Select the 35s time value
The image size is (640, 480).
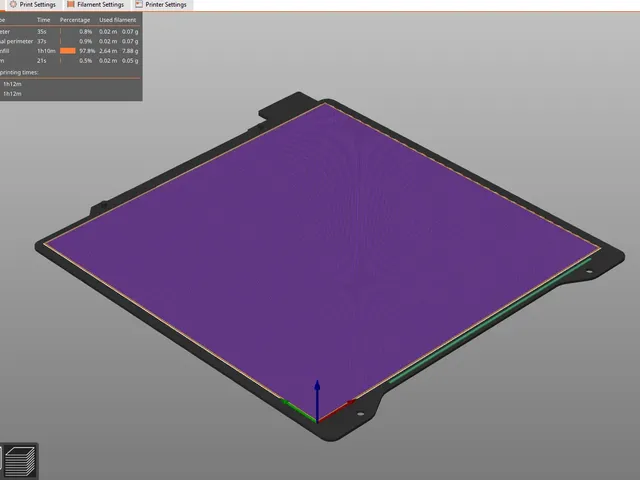pyautogui.click(x=42, y=31)
